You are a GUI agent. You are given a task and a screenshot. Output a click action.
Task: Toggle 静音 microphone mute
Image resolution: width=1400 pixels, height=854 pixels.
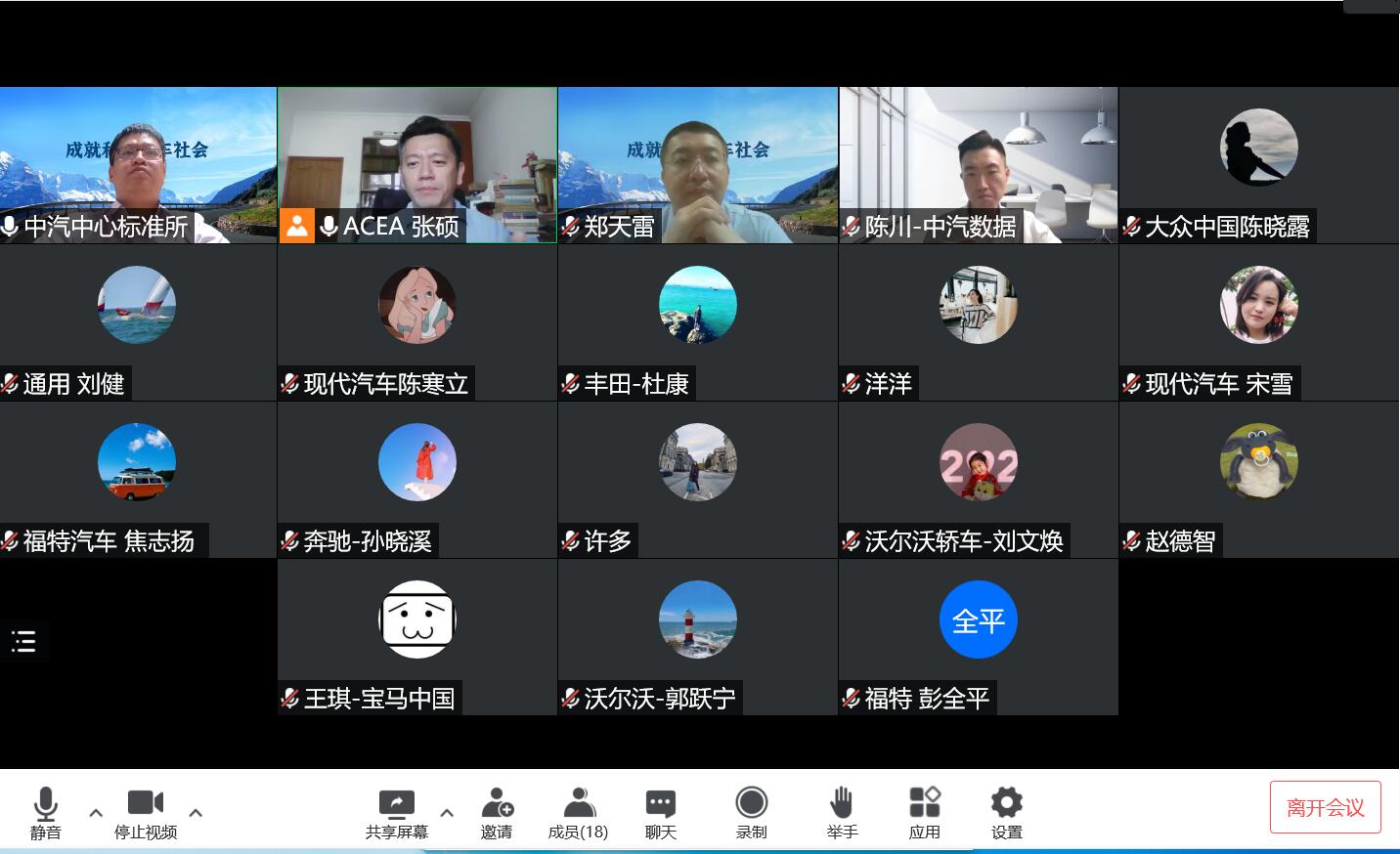[x=45, y=804]
